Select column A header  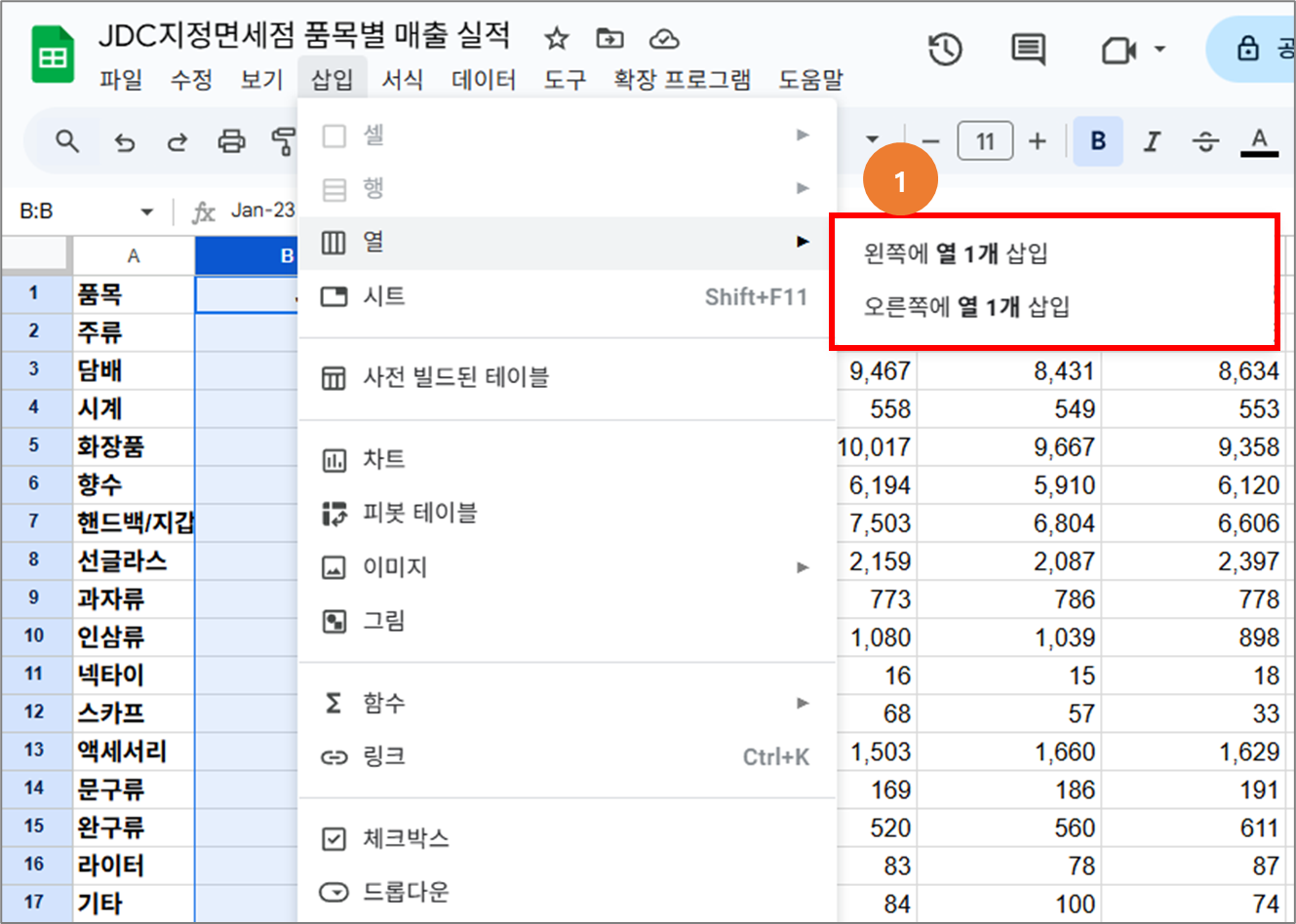tap(134, 256)
